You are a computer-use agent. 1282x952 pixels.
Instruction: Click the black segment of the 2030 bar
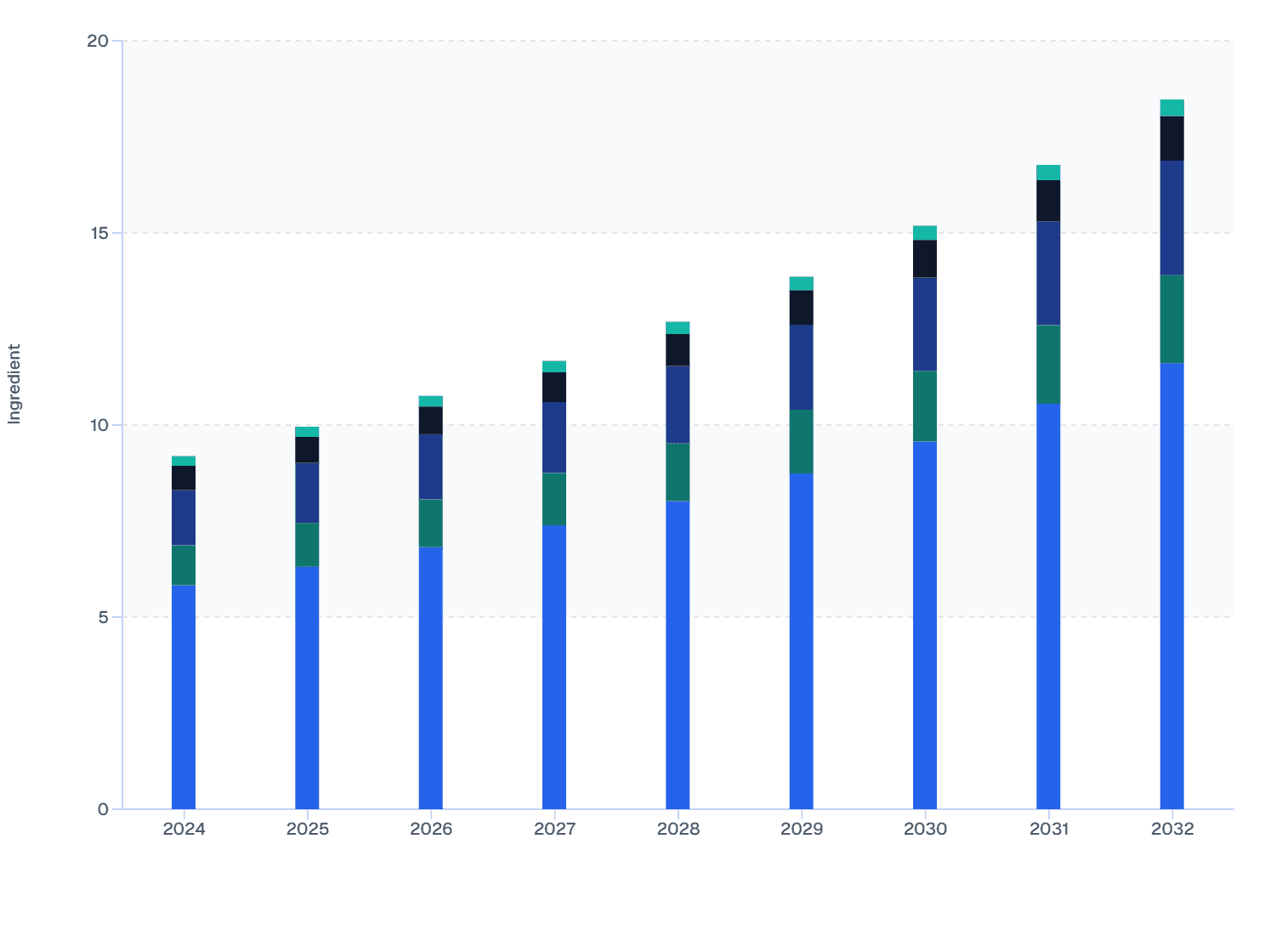click(x=926, y=258)
